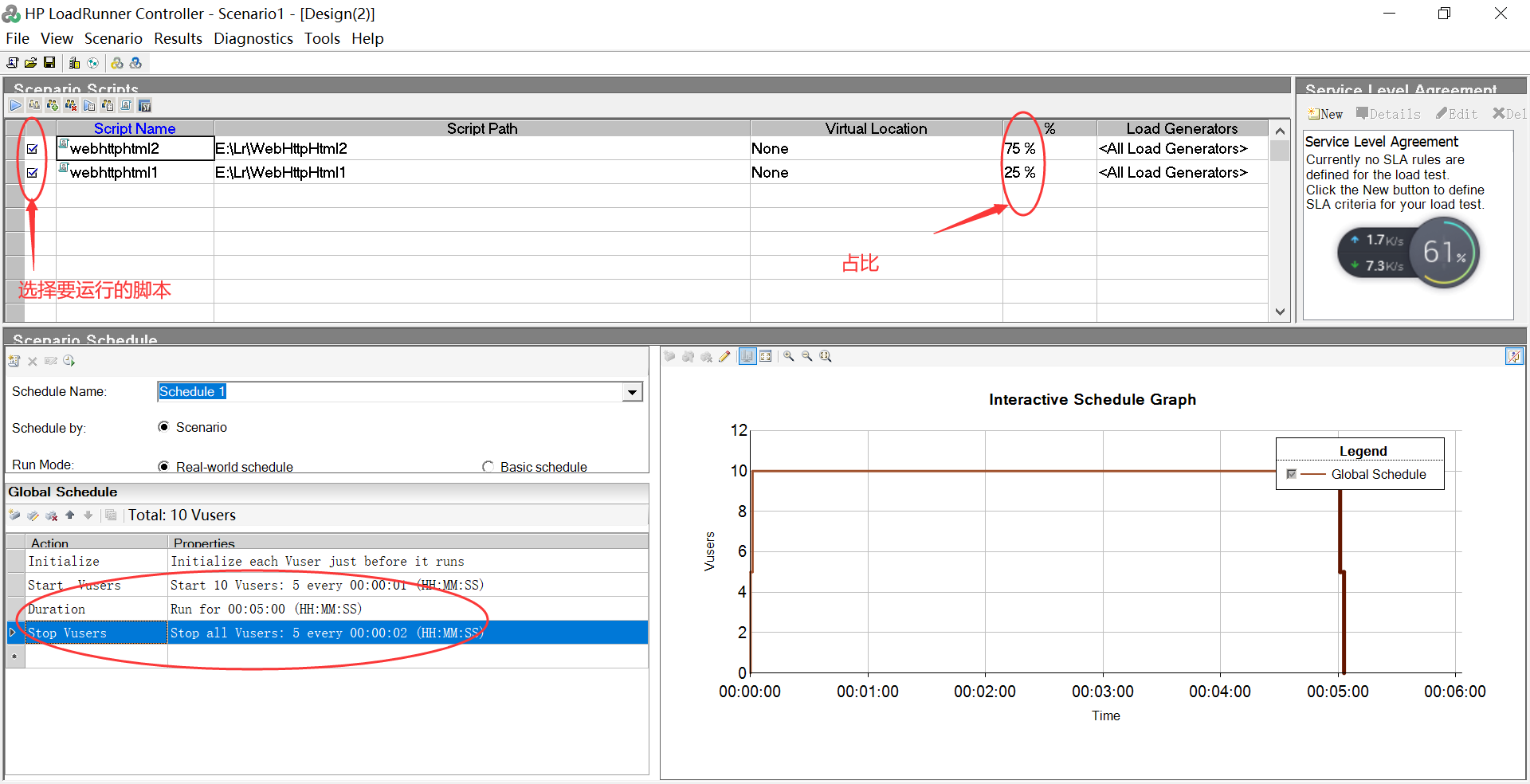Viewport: 1530px width, 784px height.
Task: Click the Script Path column header
Action: [x=482, y=128]
